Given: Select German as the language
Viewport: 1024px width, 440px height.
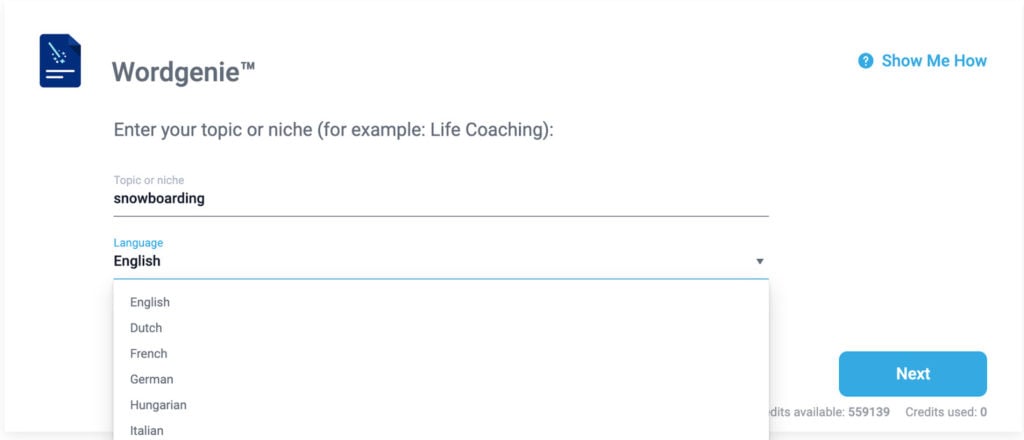Looking at the screenshot, I should coord(152,380).
